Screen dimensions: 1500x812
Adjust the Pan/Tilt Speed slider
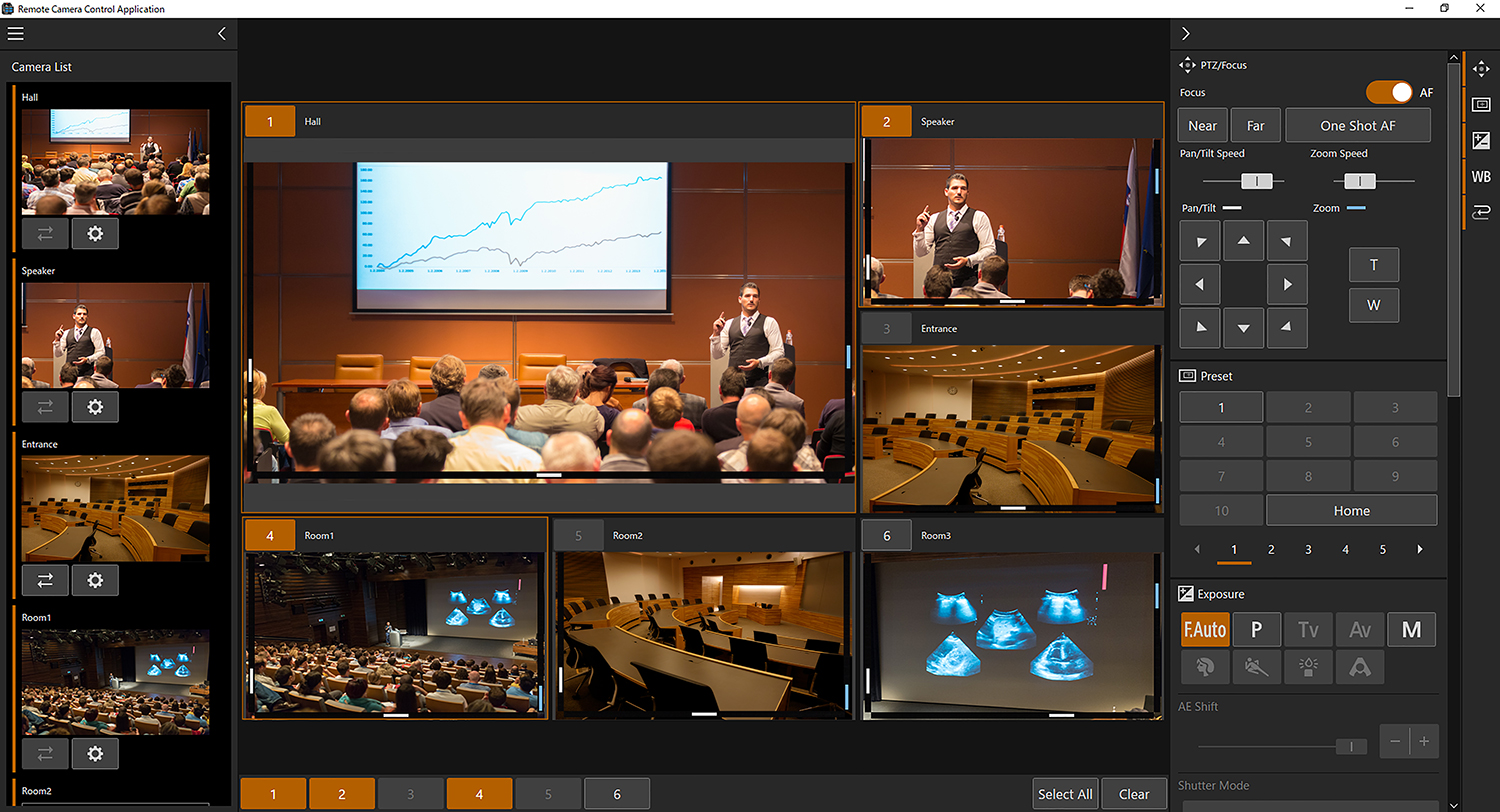coord(1256,181)
